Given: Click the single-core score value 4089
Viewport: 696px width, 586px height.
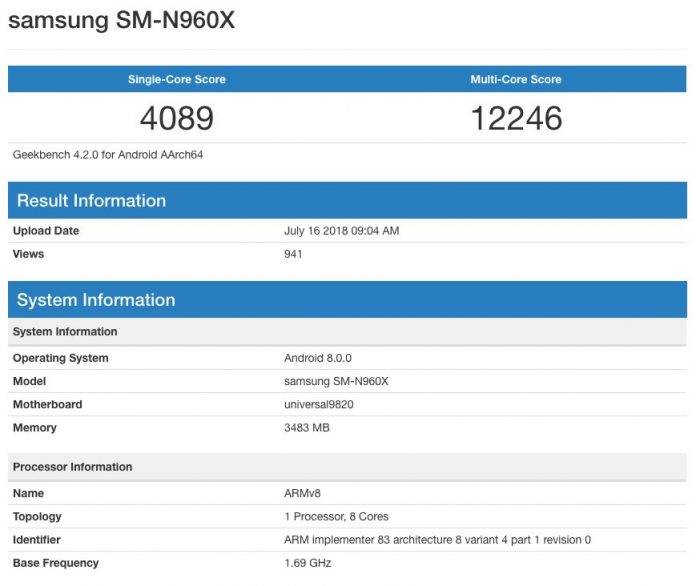Looking at the screenshot, I should [177, 119].
